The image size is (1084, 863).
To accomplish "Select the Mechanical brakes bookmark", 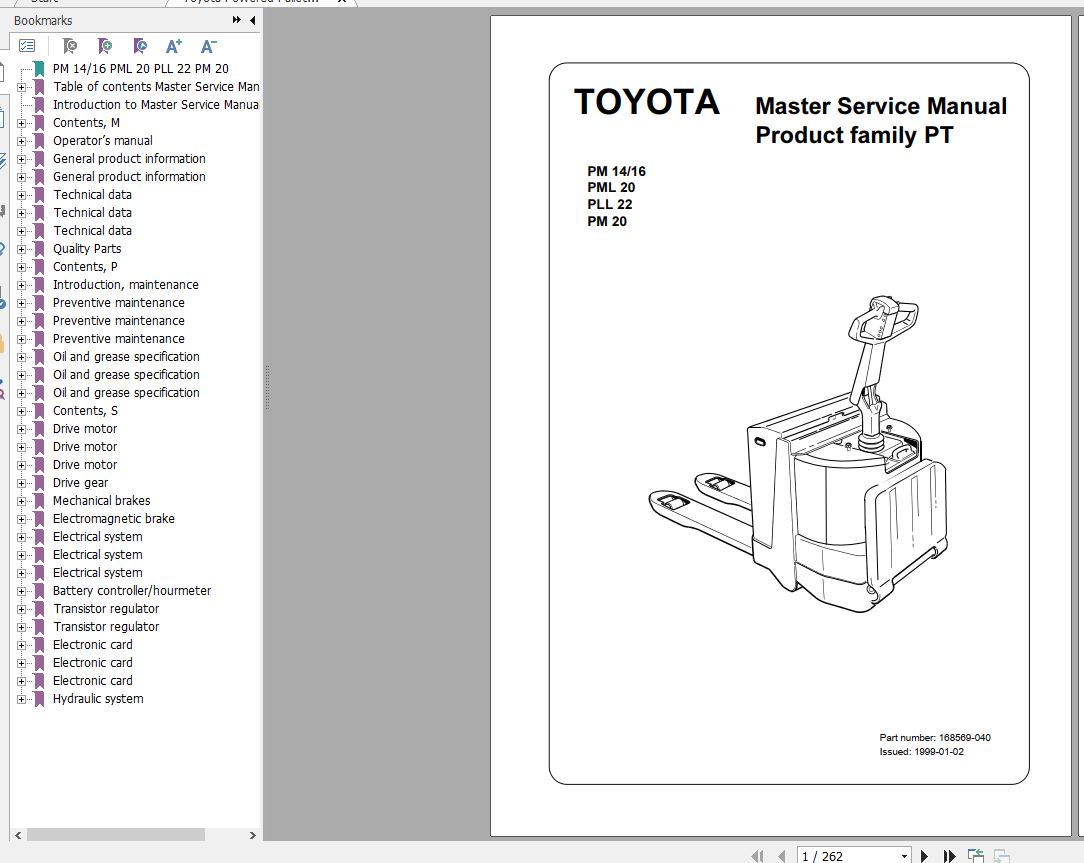I will click(102, 501).
